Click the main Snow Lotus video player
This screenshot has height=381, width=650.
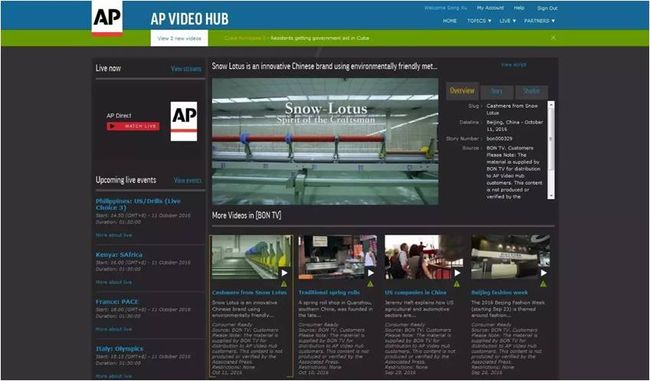[325, 141]
